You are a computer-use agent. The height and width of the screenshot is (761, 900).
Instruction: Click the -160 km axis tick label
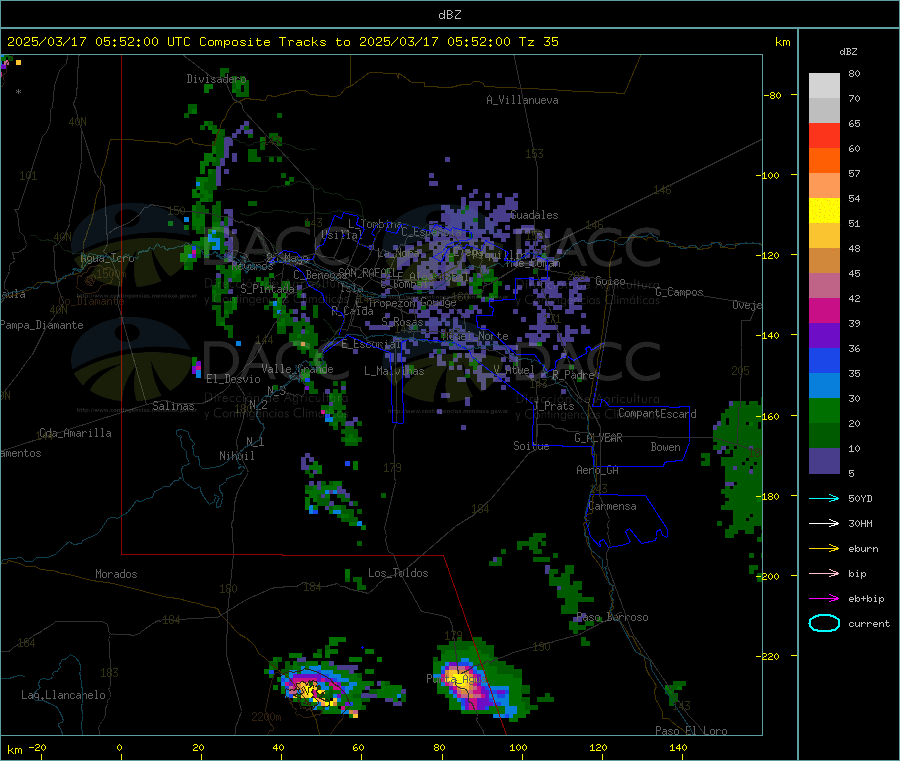tap(770, 416)
